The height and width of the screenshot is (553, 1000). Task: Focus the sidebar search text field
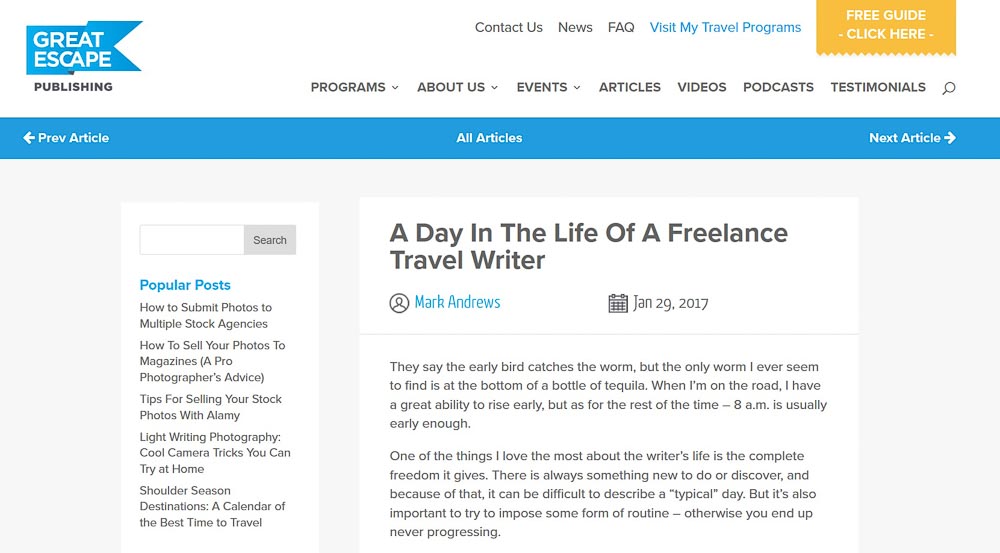click(x=192, y=240)
